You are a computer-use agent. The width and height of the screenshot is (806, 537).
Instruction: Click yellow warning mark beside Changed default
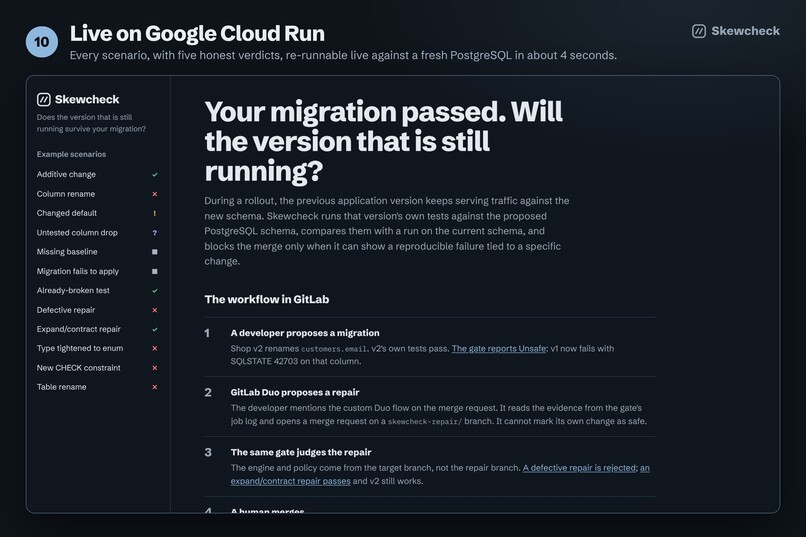154,213
